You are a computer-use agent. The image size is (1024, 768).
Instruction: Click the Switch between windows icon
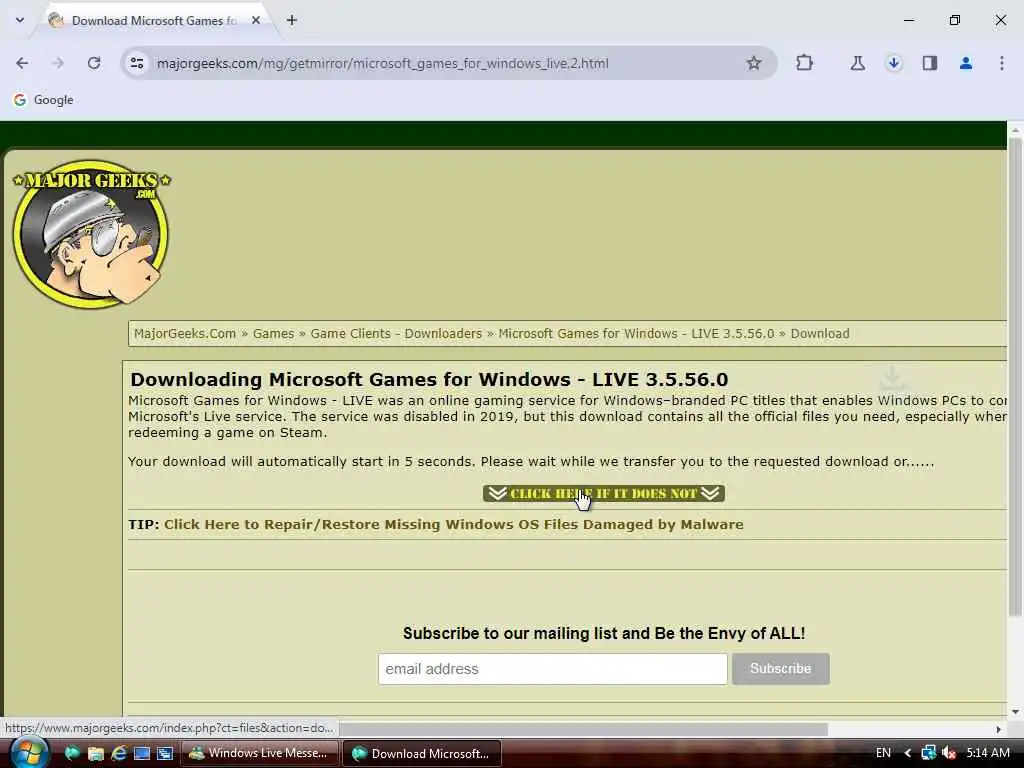pos(165,753)
